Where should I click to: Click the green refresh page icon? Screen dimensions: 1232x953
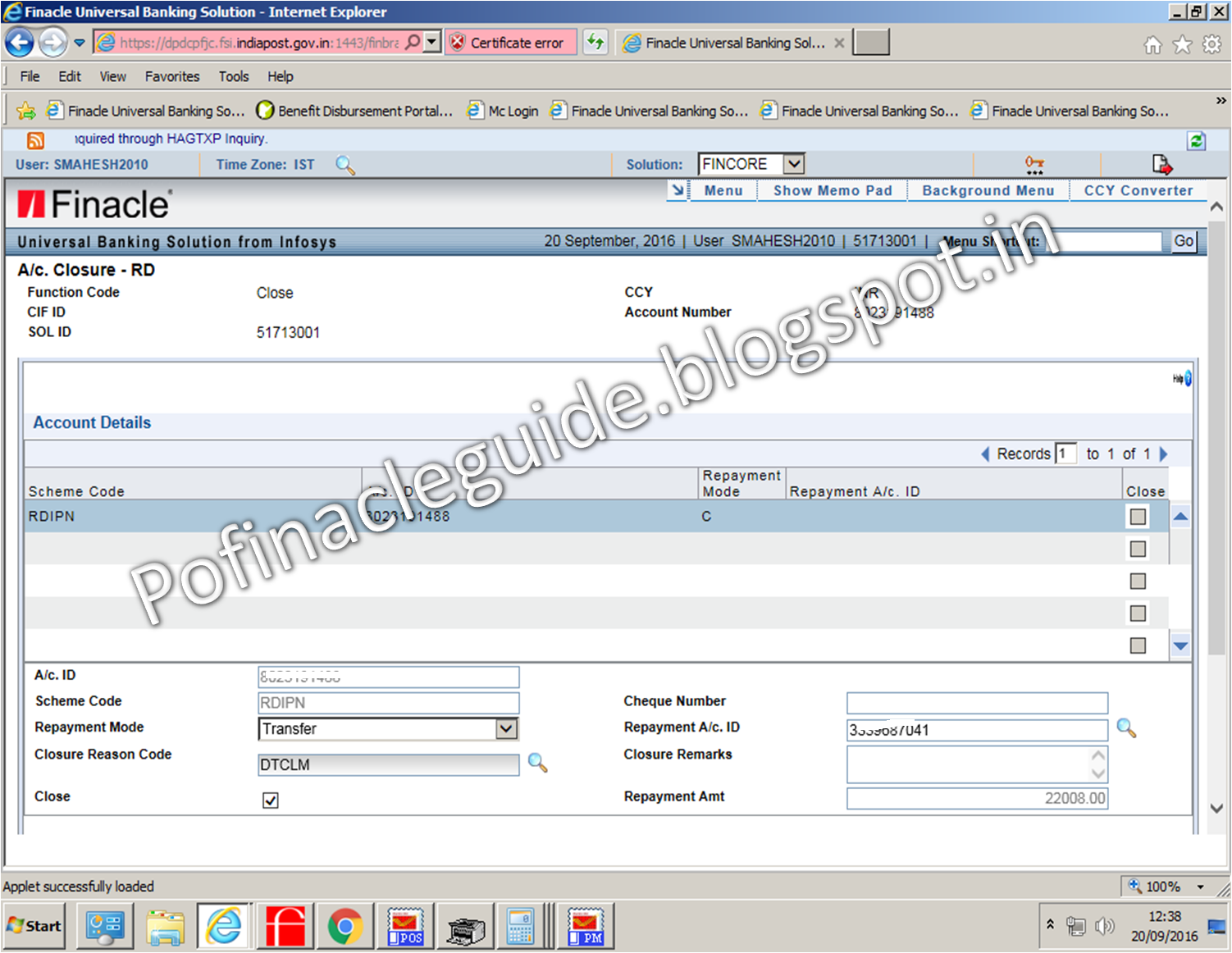point(1196,140)
